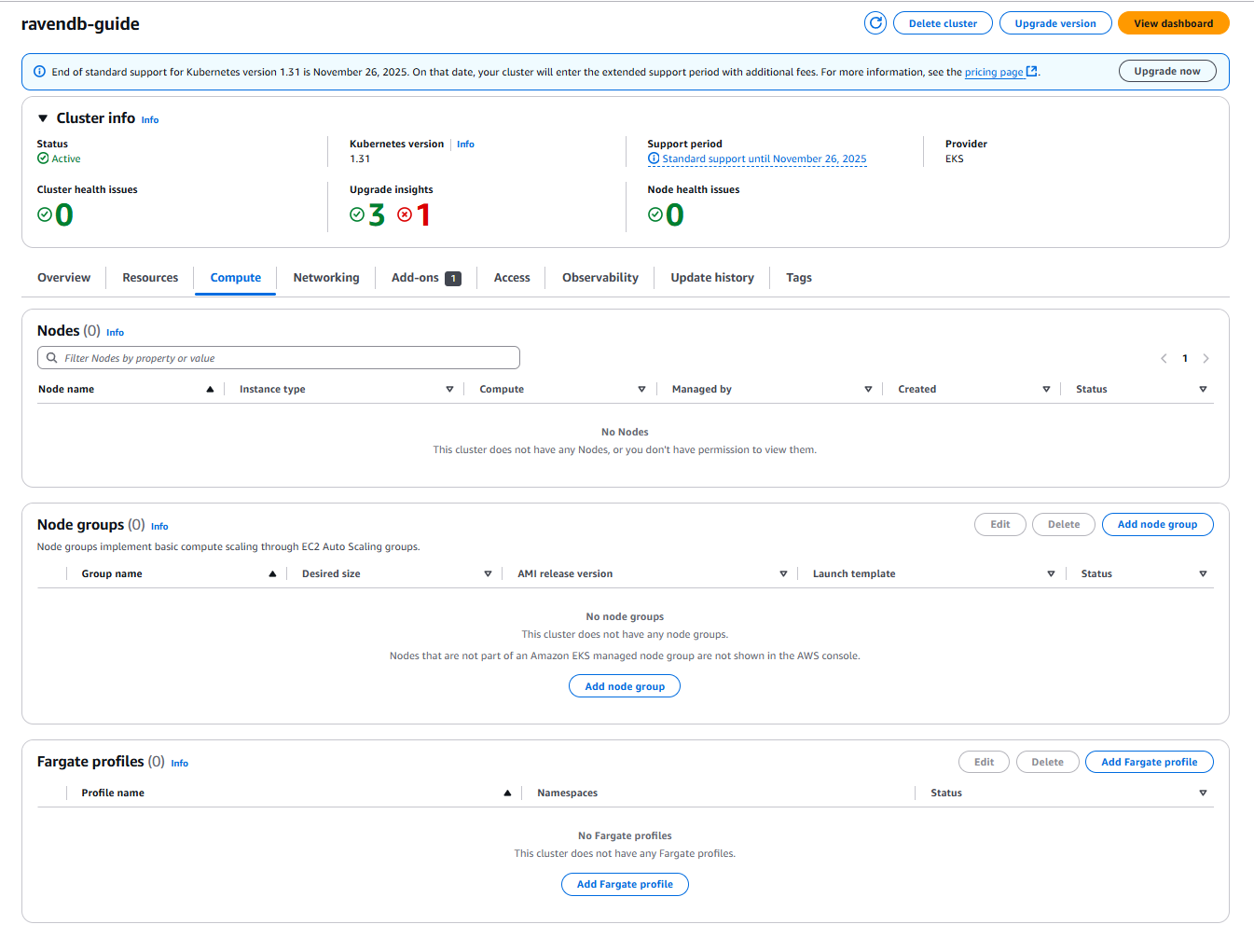
Task: Open Fargate profiles Status sort dropdown
Action: coord(1203,793)
